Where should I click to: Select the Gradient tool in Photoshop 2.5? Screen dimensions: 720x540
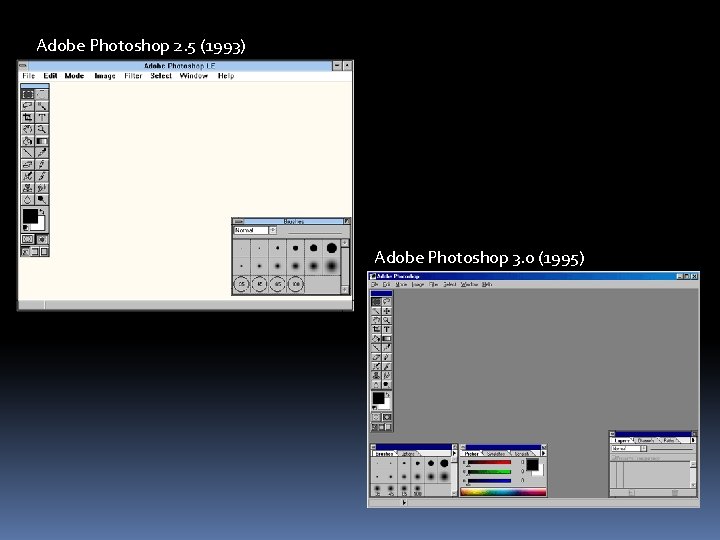pyautogui.click(x=42, y=141)
